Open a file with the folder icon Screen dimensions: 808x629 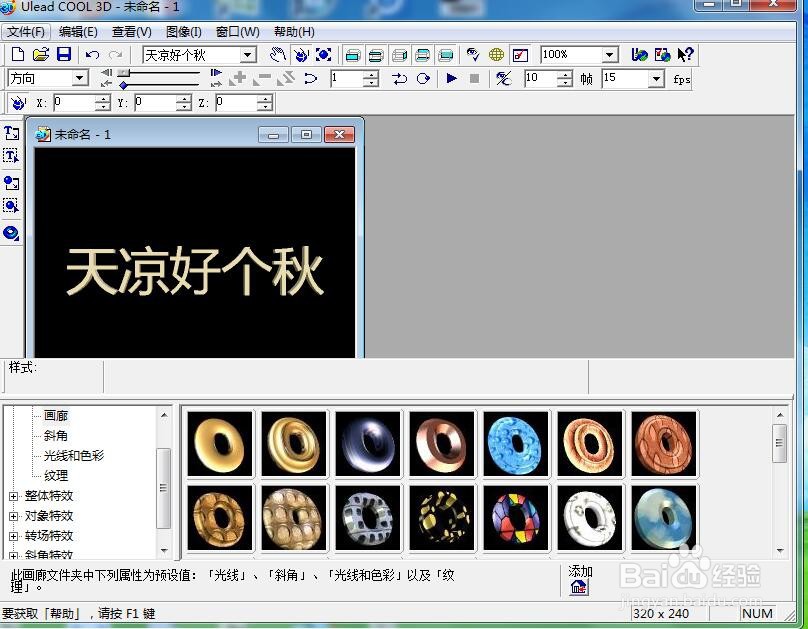point(41,54)
